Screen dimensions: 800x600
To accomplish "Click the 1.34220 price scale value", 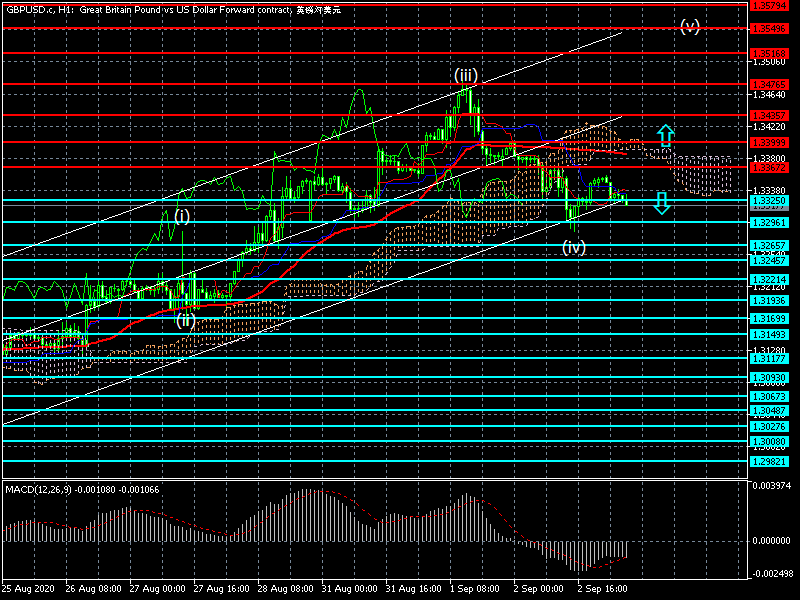I will coord(769,126).
